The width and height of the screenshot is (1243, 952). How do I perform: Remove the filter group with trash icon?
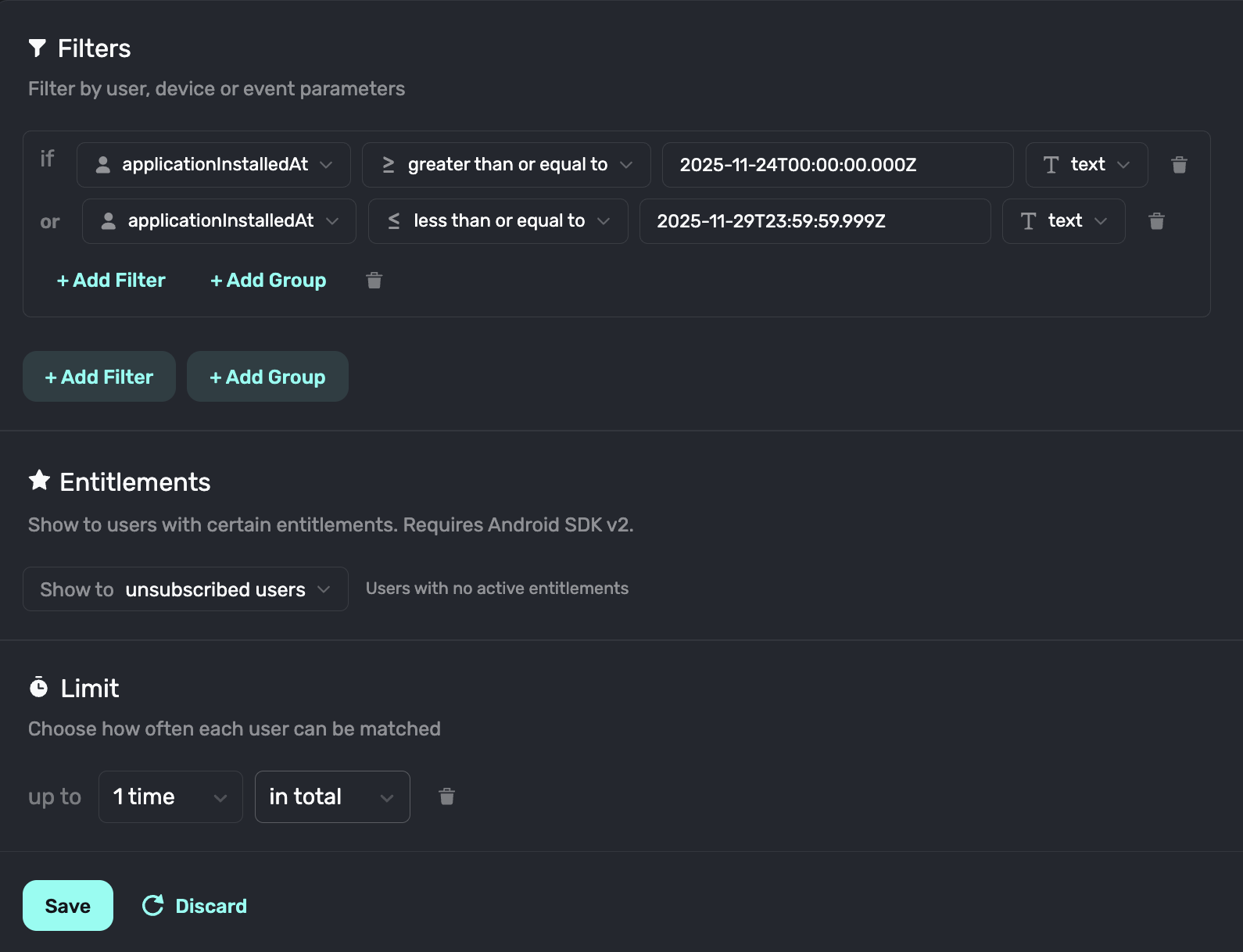tap(374, 281)
